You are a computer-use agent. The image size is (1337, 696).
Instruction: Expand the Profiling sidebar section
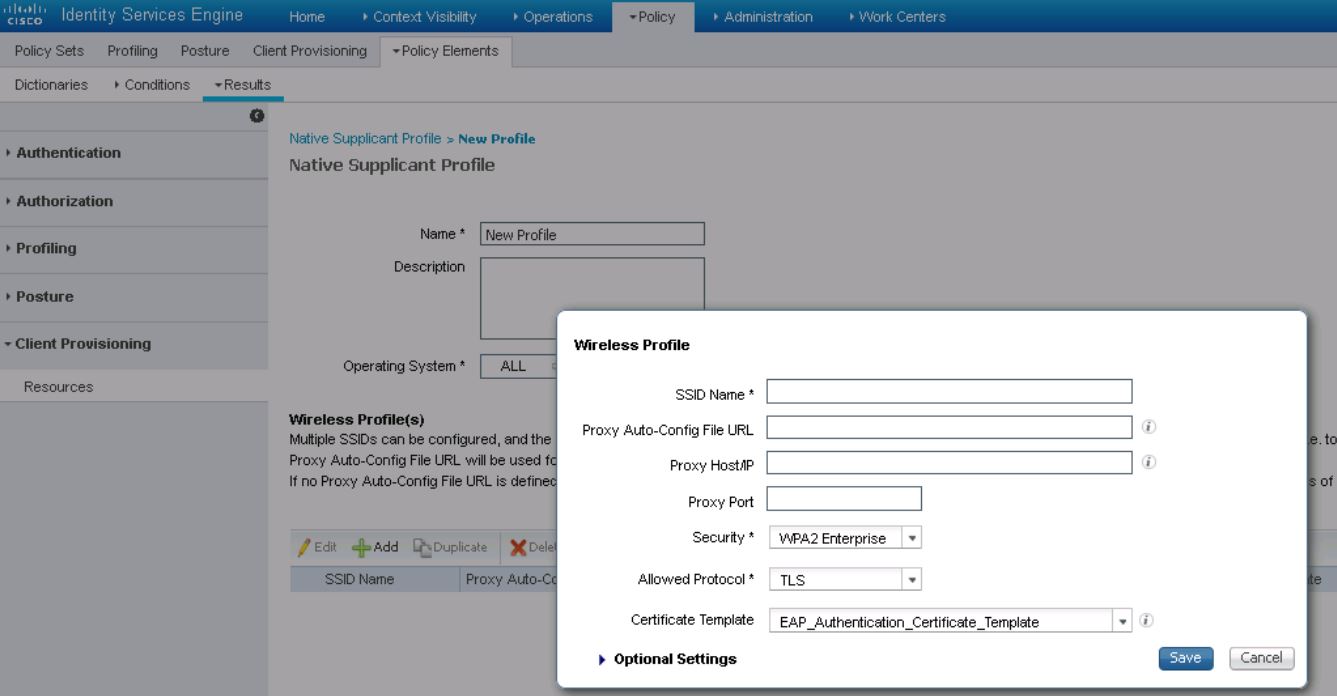click(x=134, y=249)
